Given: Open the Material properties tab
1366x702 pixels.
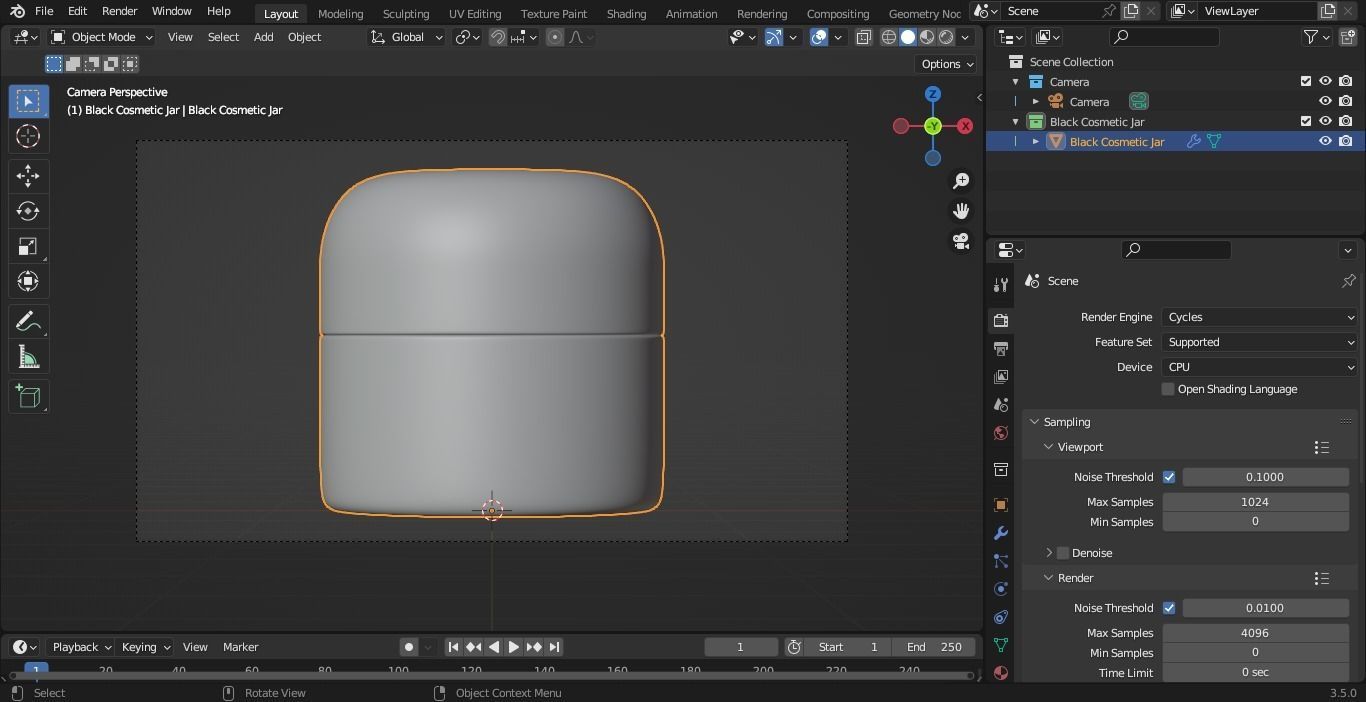Looking at the screenshot, I should coord(1001,673).
